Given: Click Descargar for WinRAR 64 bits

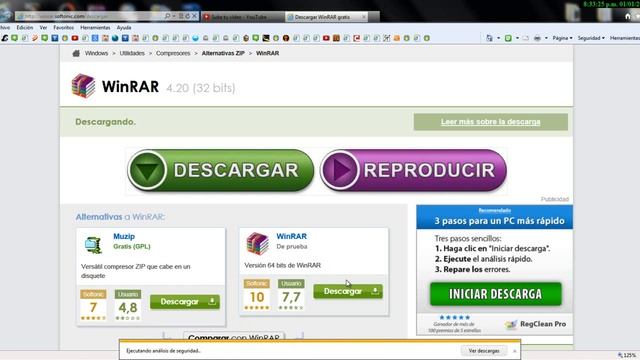Looking at the screenshot, I should pos(348,291).
